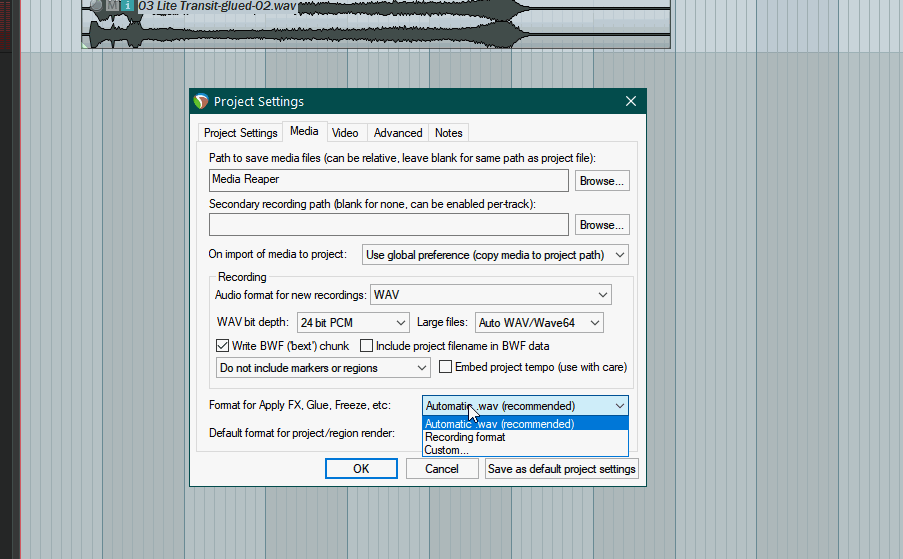Image resolution: width=903 pixels, height=559 pixels.
Task: Enable Embed project tempo checkbox
Action: point(445,367)
